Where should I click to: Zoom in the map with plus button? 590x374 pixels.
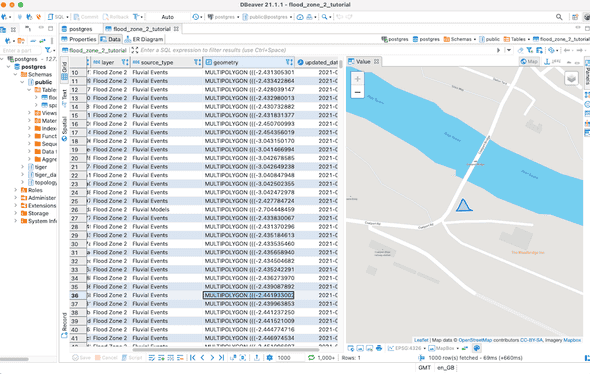tap(357, 79)
